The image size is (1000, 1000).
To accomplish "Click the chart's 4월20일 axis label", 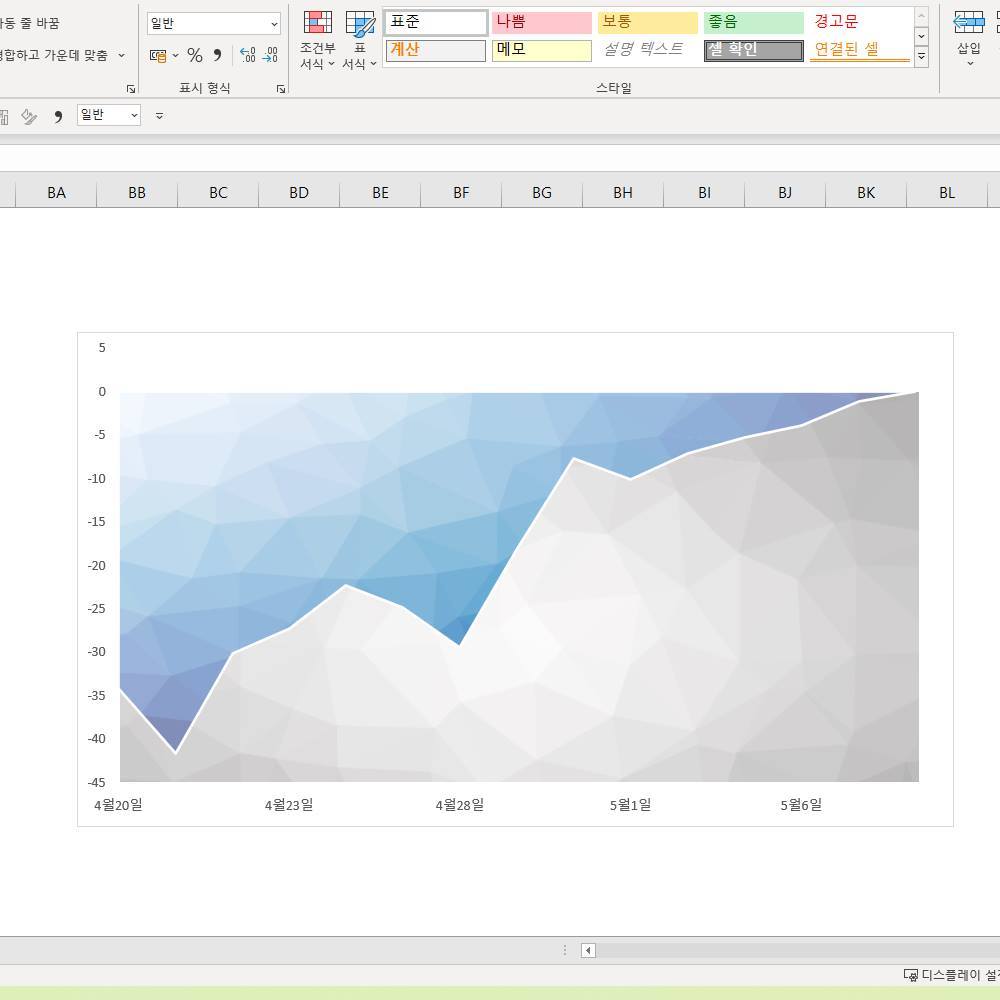I will [x=119, y=805].
